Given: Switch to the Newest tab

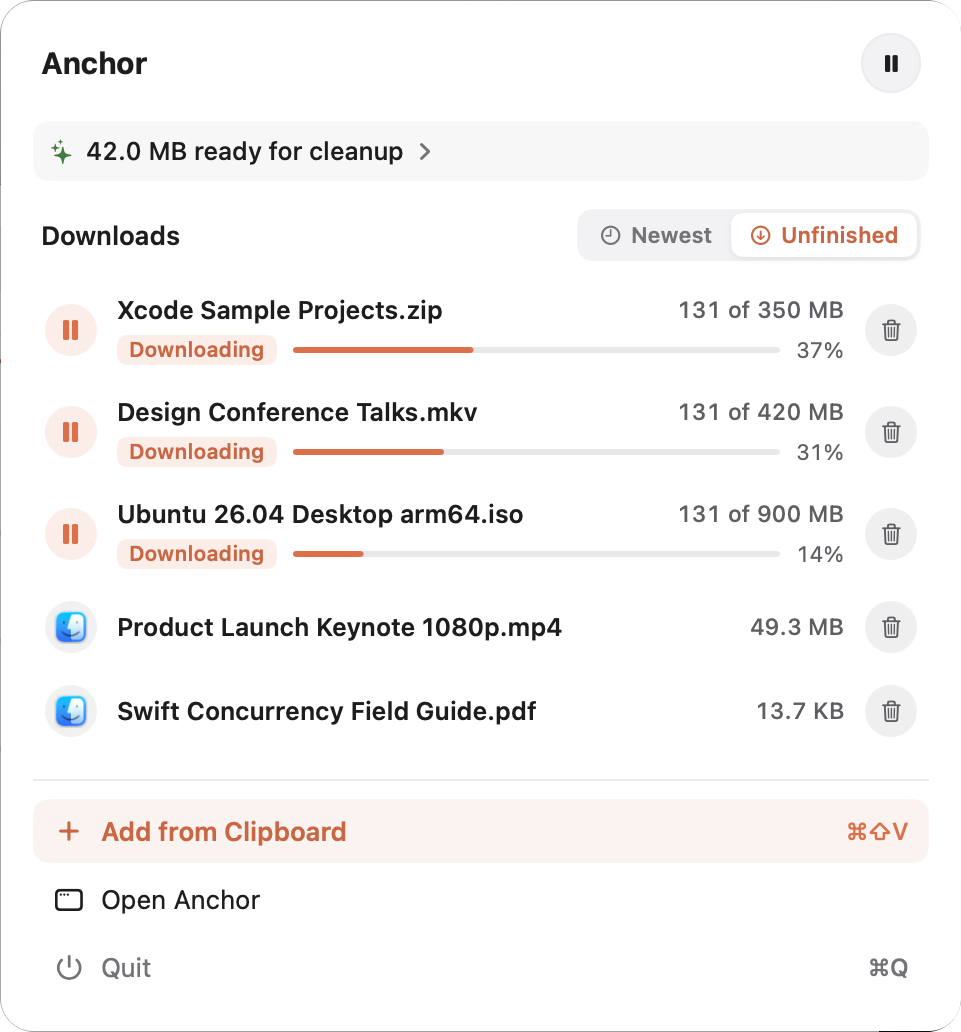Looking at the screenshot, I should tap(656, 235).
